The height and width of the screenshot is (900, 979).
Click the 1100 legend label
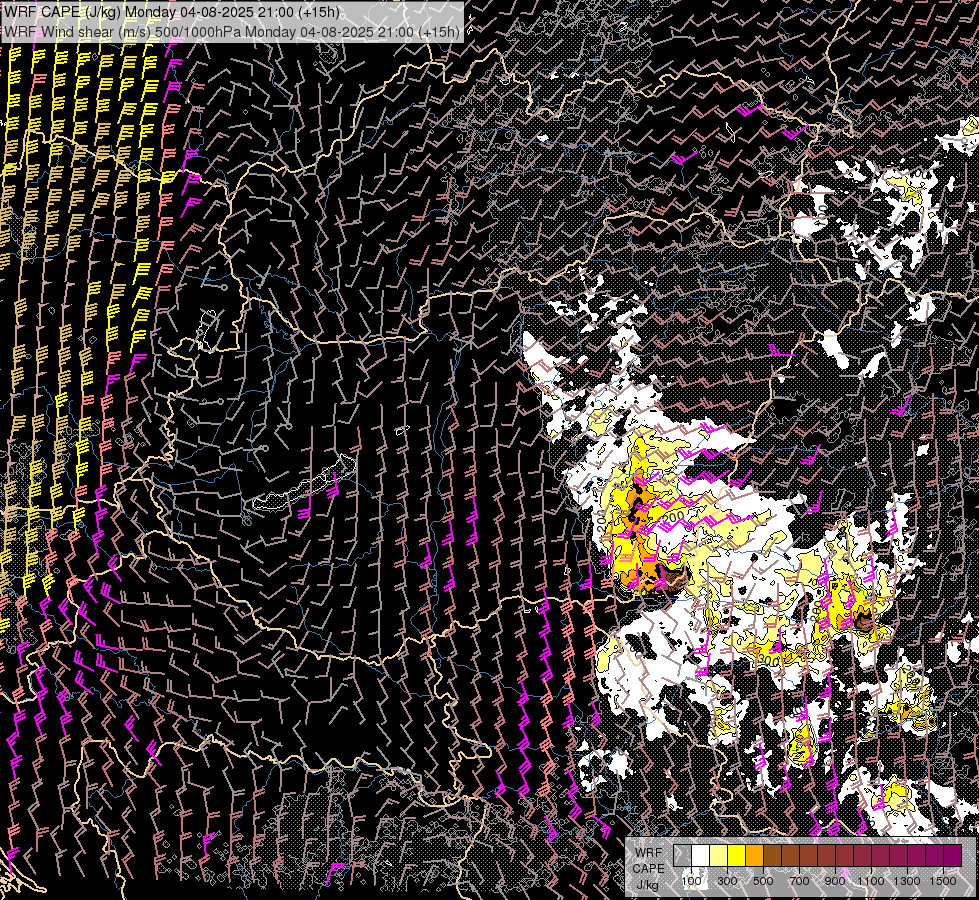[871, 881]
